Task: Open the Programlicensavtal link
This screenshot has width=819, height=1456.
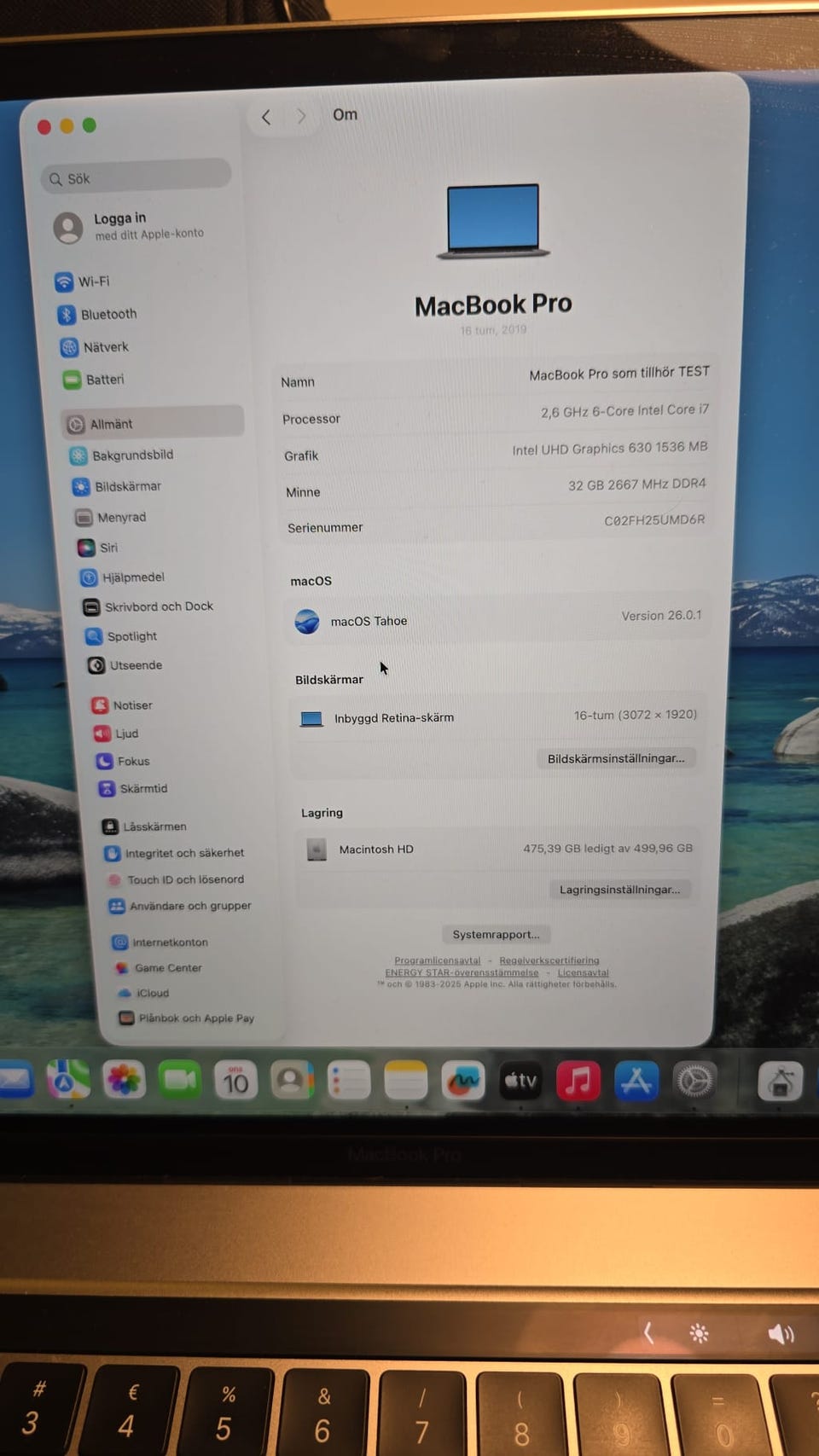Action: coord(438,960)
